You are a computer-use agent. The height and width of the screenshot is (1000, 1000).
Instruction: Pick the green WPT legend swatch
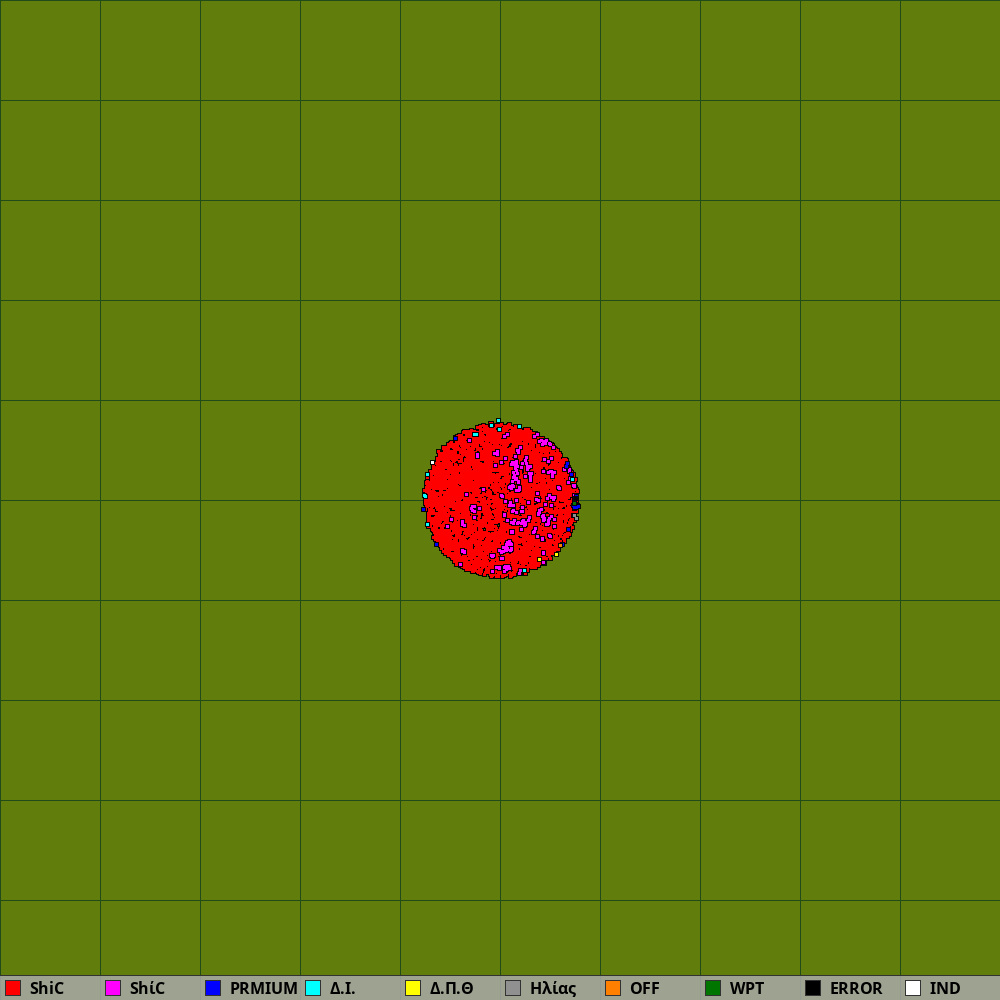click(x=713, y=988)
